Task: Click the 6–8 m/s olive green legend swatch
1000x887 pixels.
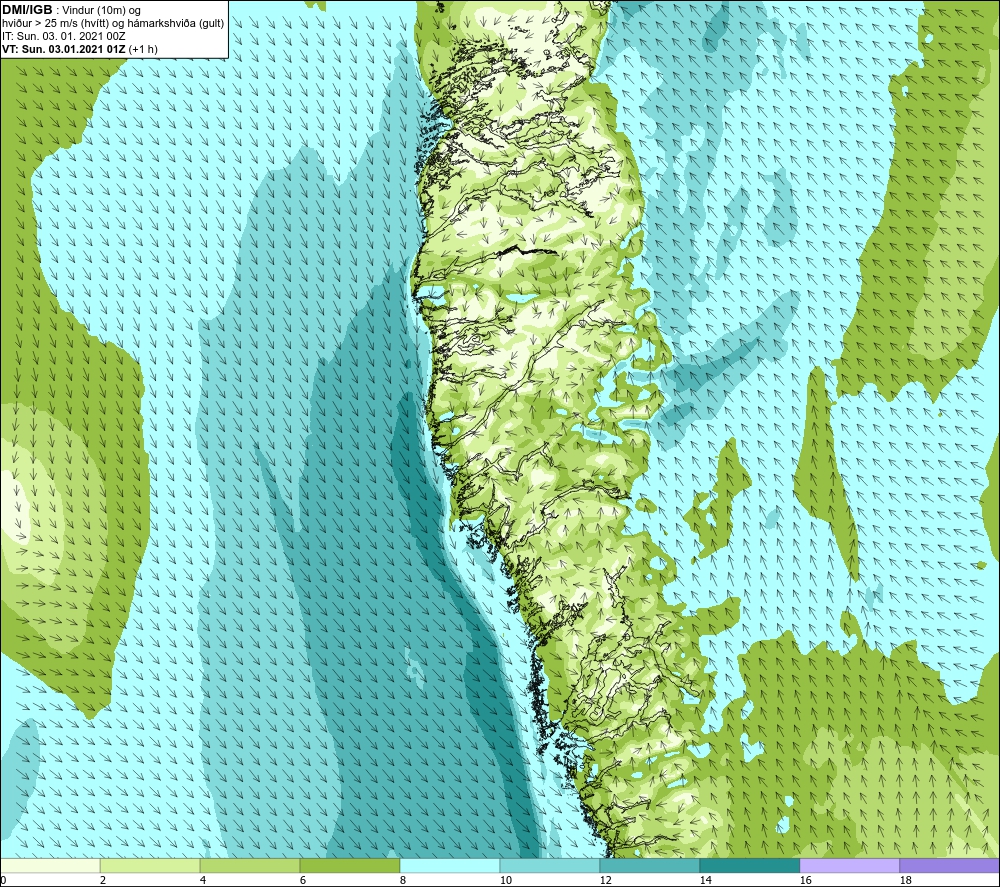Action: coord(350,866)
